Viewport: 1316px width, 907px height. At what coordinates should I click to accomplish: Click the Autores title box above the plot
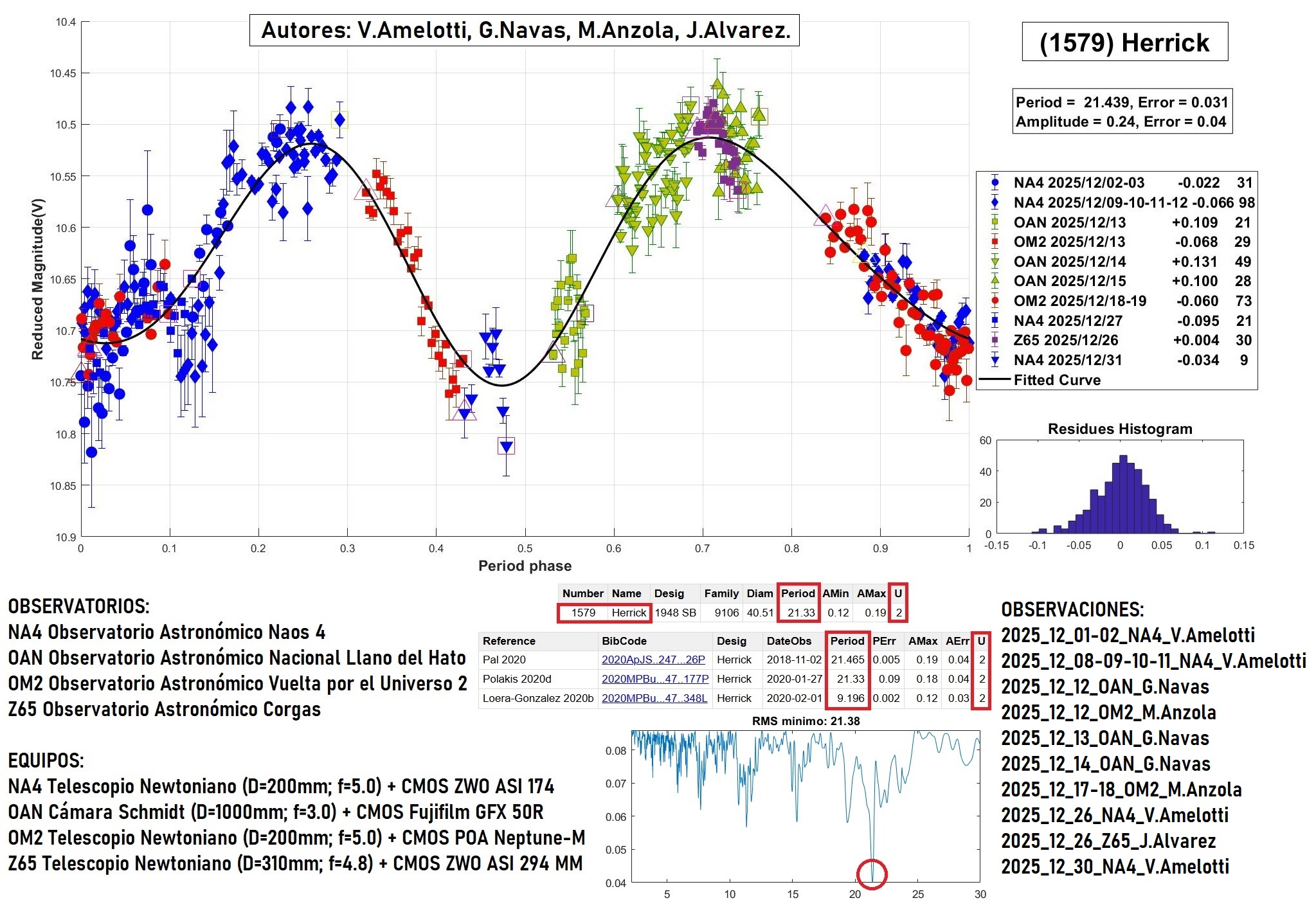524,31
